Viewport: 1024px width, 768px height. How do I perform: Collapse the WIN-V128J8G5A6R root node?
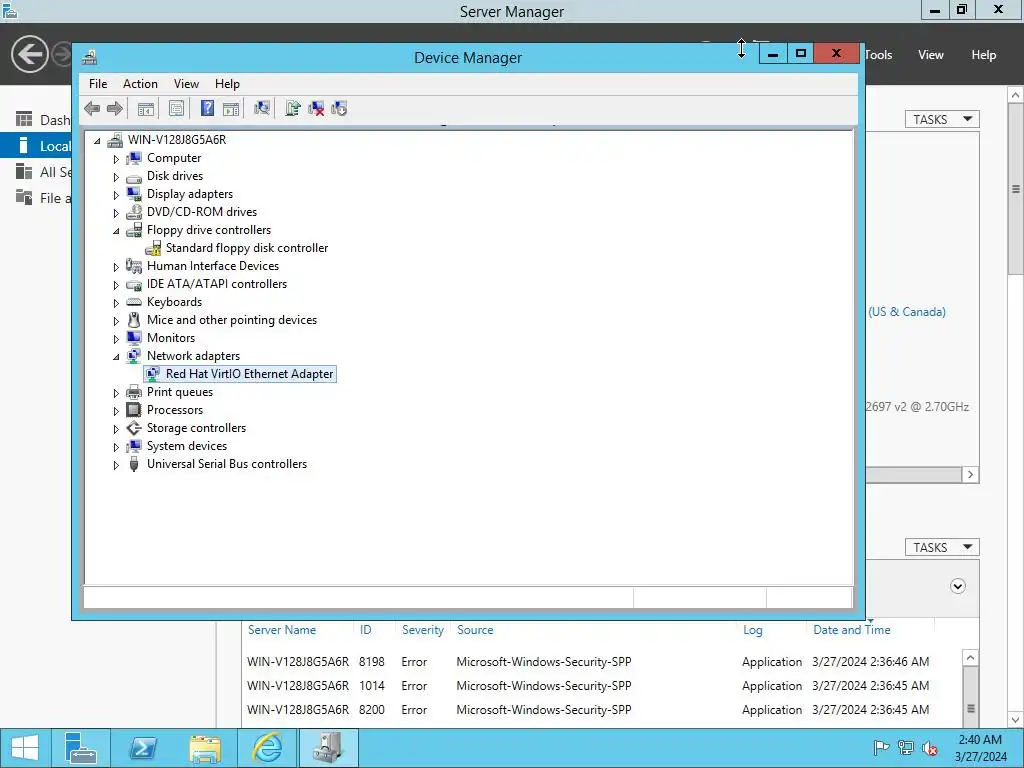coord(98,140)
